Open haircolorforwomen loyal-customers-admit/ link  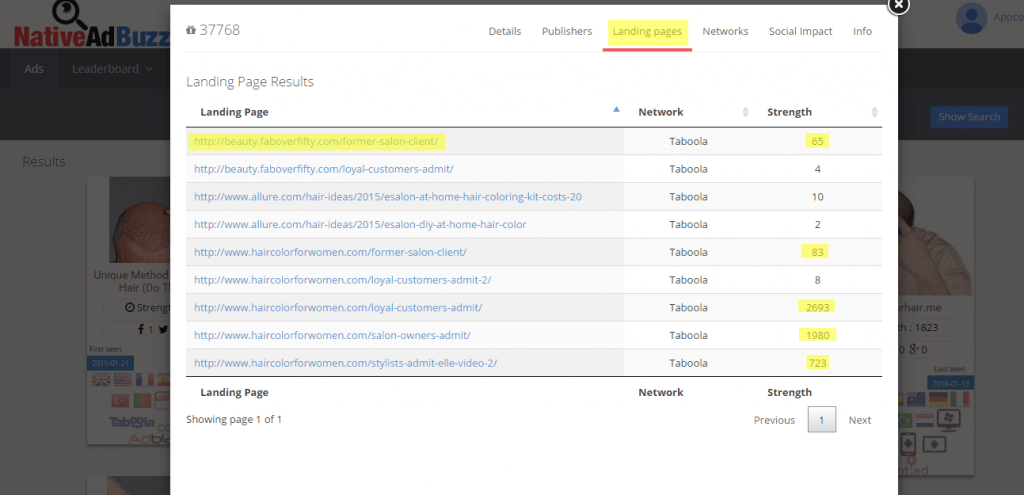tap(338, 308)
